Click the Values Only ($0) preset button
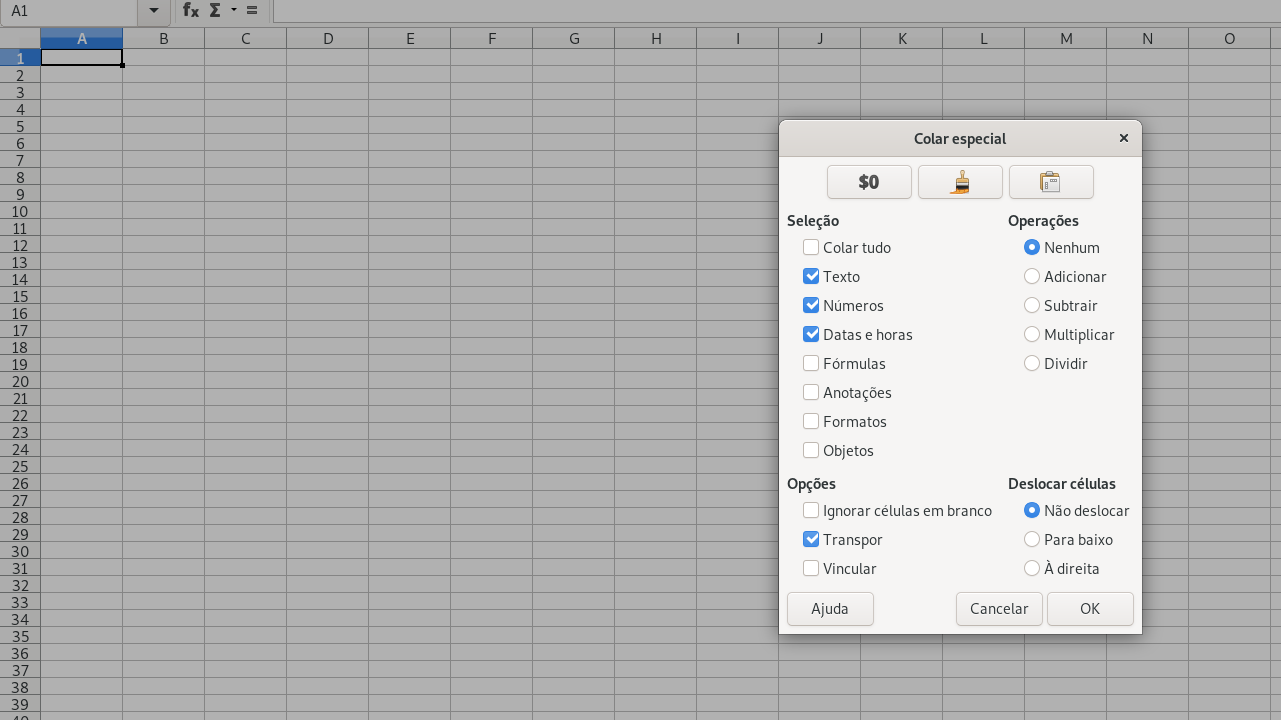The image size is (1281, 720). tap(869, 182)
